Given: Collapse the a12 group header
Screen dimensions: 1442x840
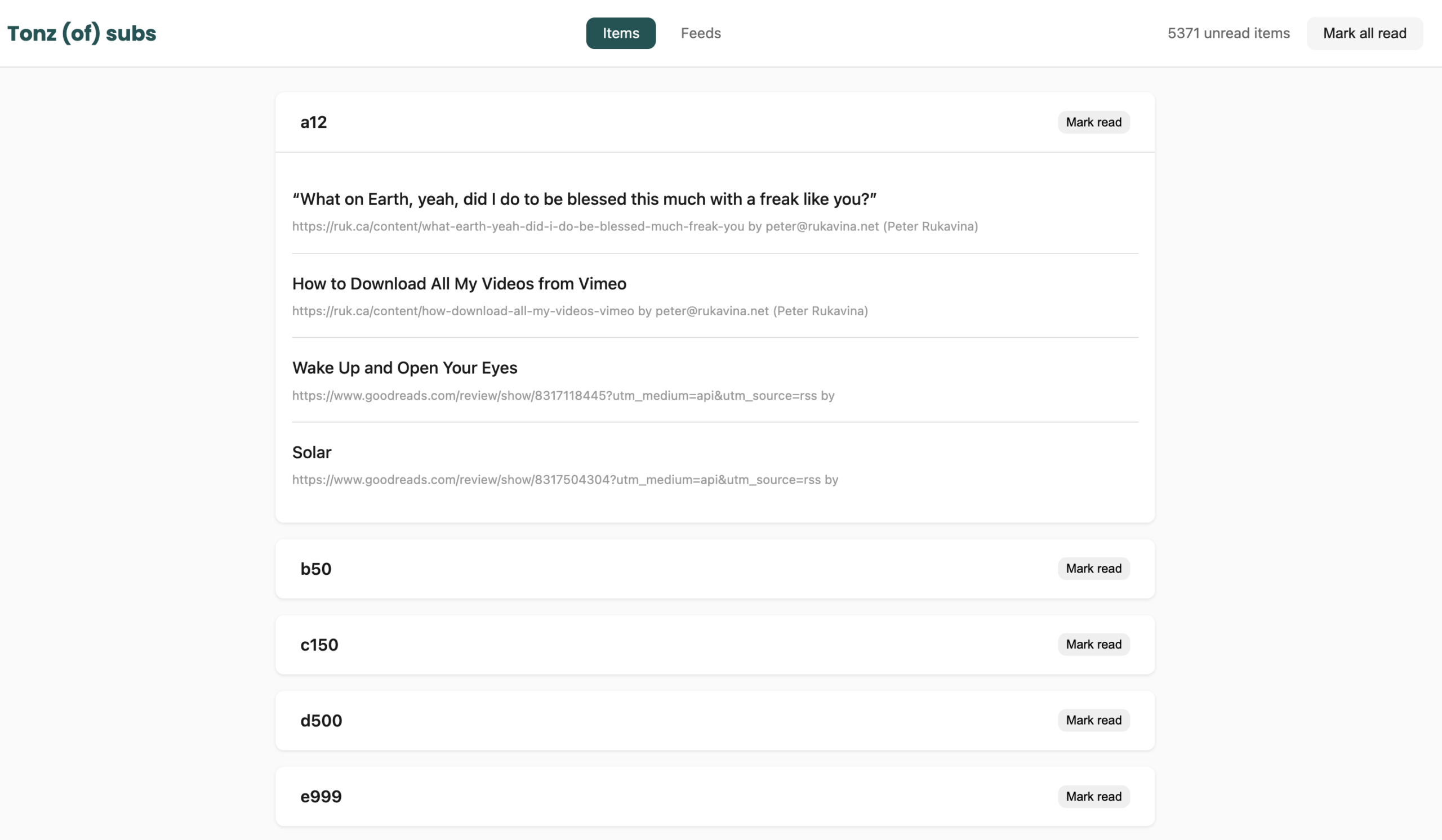Looking at the screenshot, I should point(314,122).
